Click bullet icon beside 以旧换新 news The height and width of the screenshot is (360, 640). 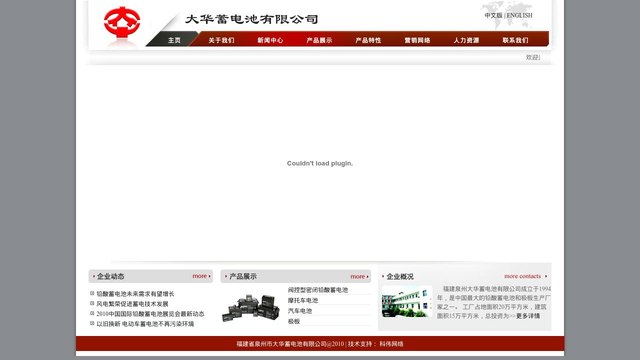pyautogui.click(x=92, y=323)
